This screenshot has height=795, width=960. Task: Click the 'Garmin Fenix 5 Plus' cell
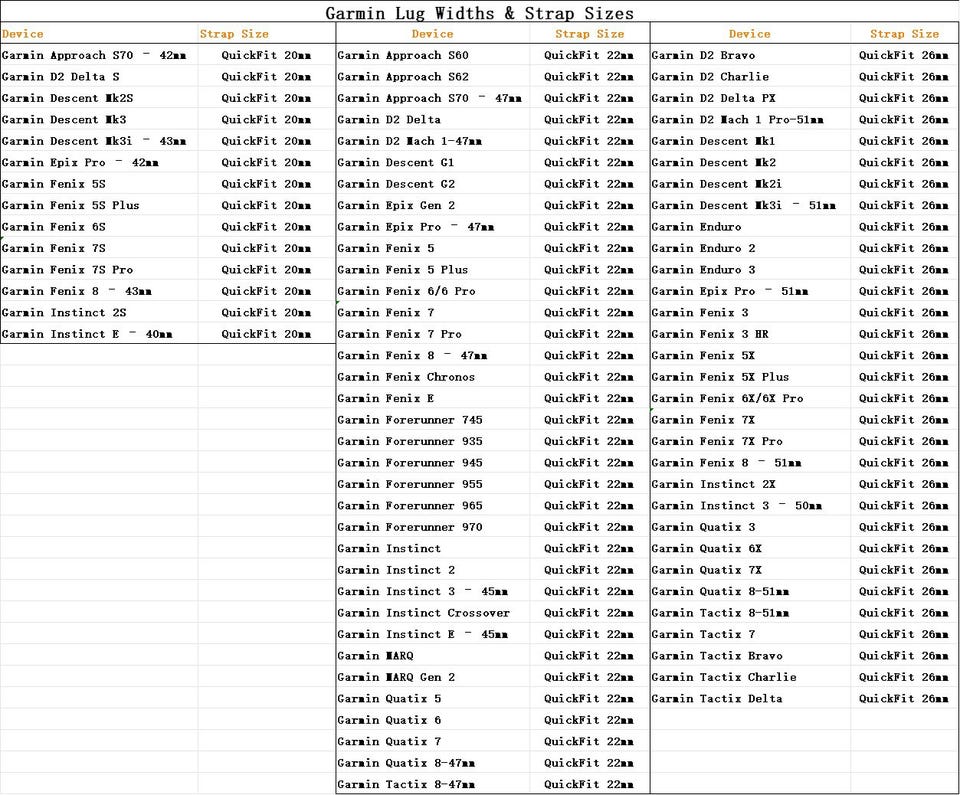coord(433,269)
